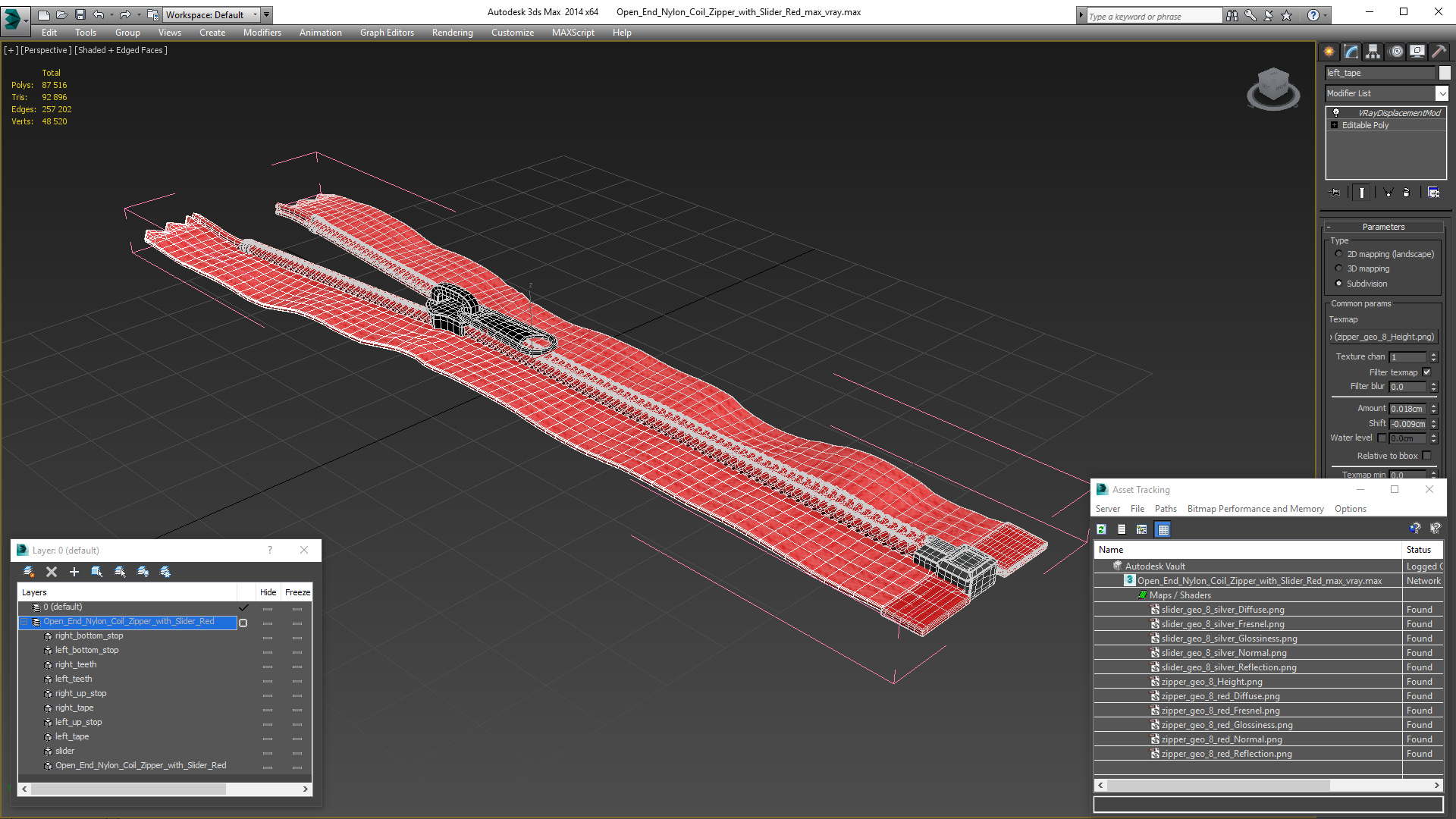The width and height of the screenshot is (1456, 819).
Task: Open the Workspace: Default dropdown
Action: 212,14
